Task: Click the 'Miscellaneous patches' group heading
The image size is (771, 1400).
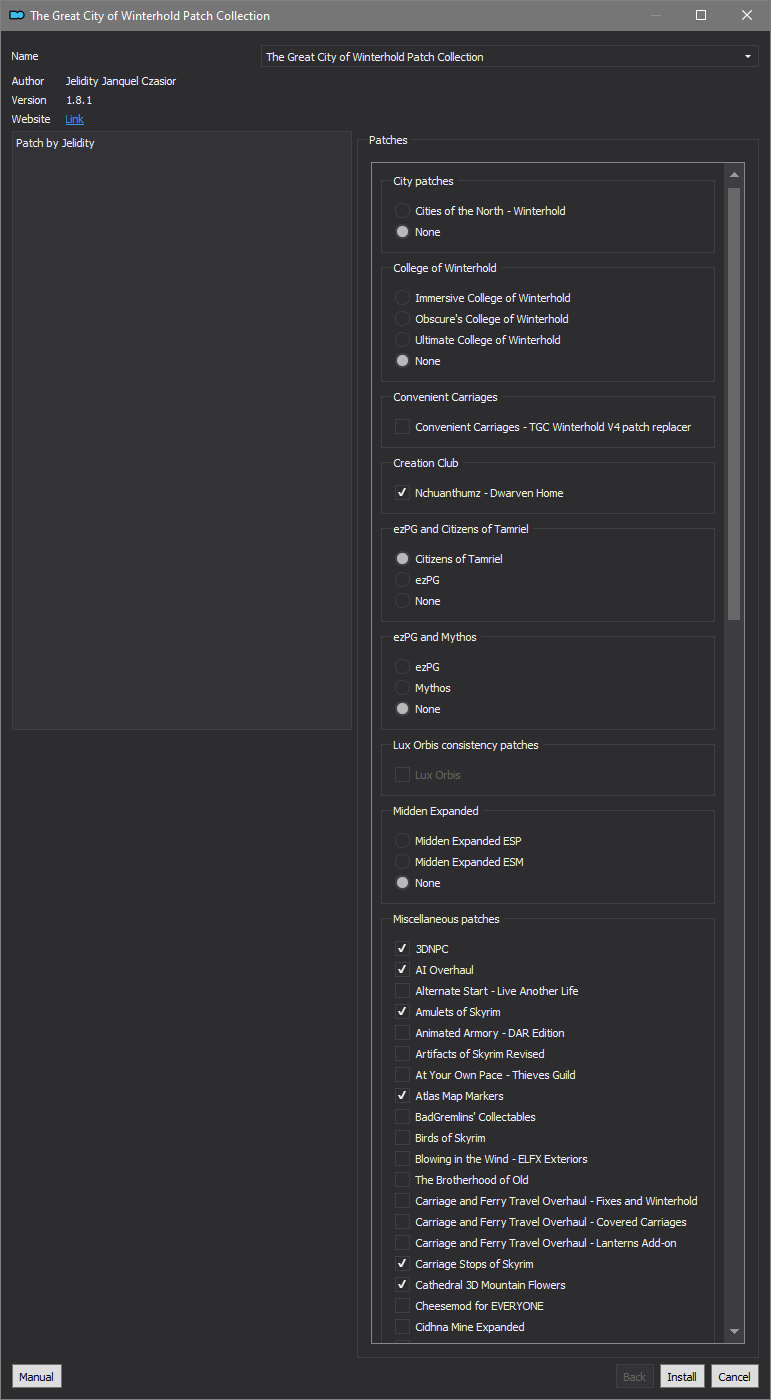Action: pos(446,919)
